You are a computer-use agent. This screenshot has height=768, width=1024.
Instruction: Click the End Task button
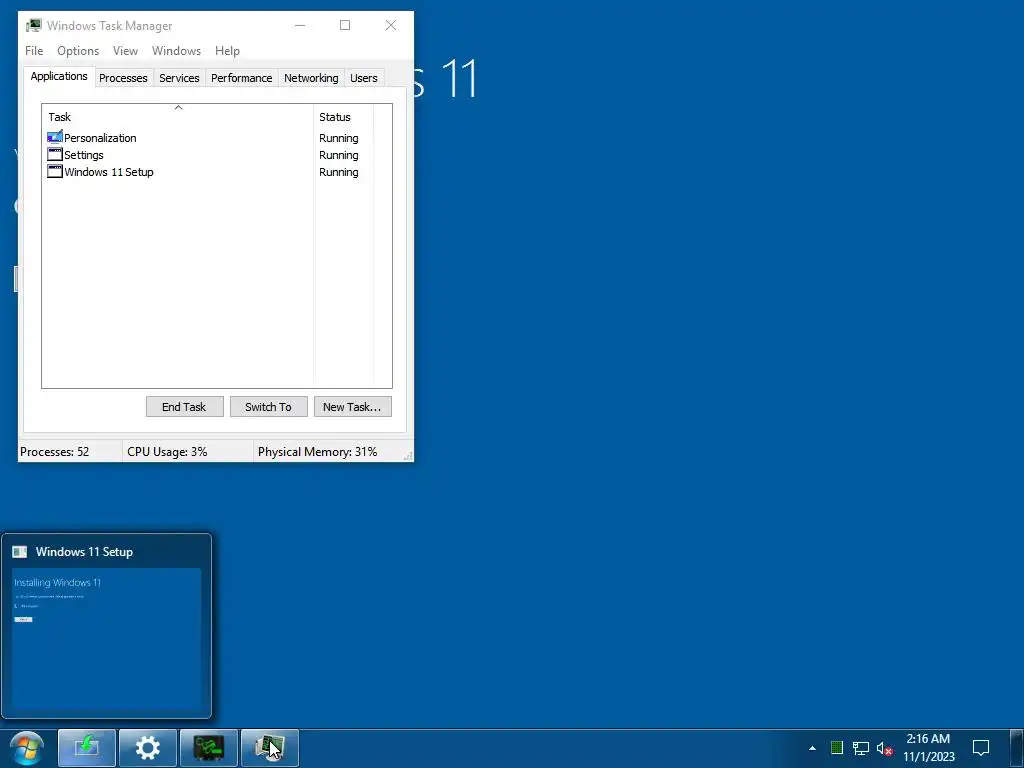(x=184, y=406)
